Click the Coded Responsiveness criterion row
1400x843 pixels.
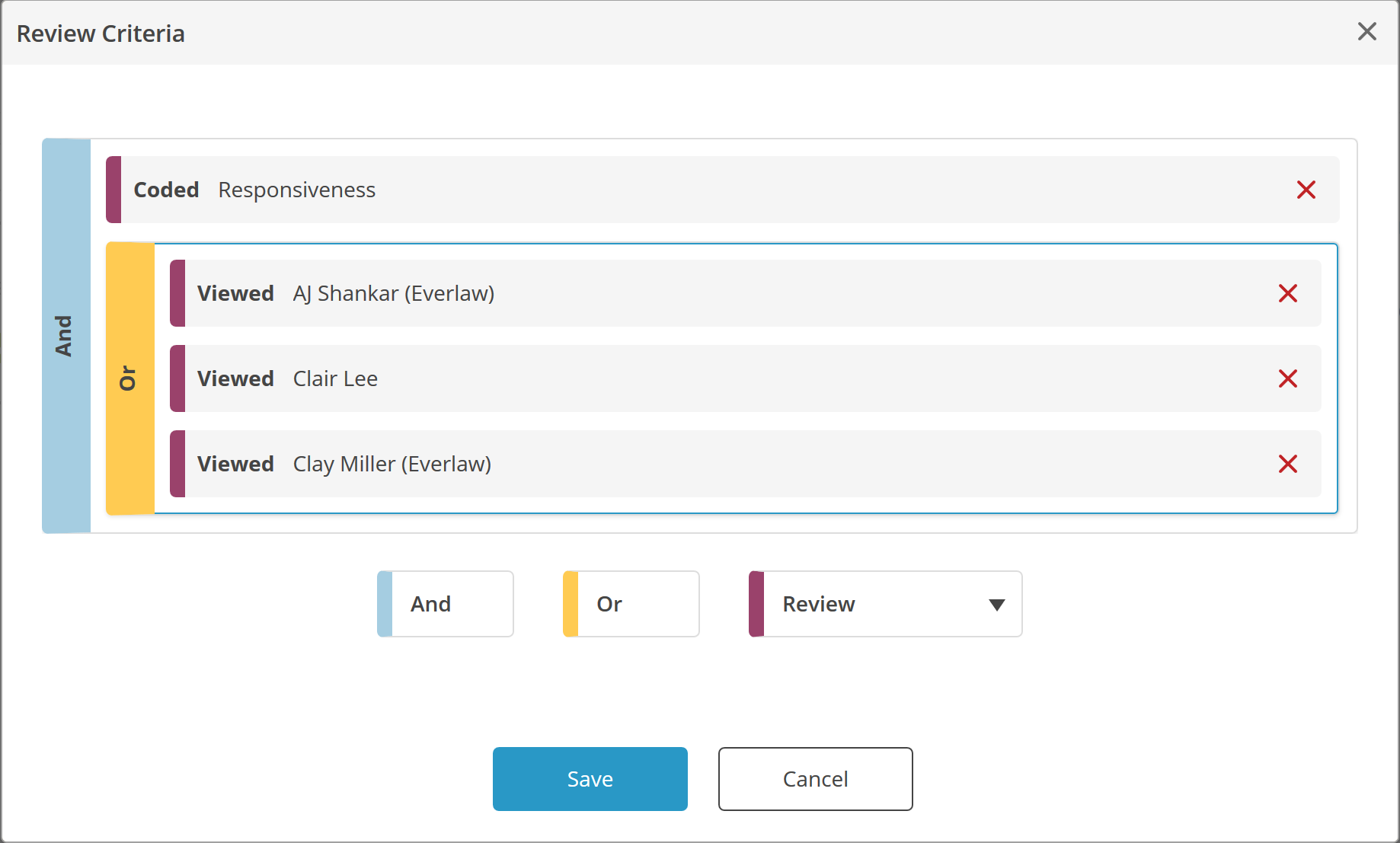(686, 190)
